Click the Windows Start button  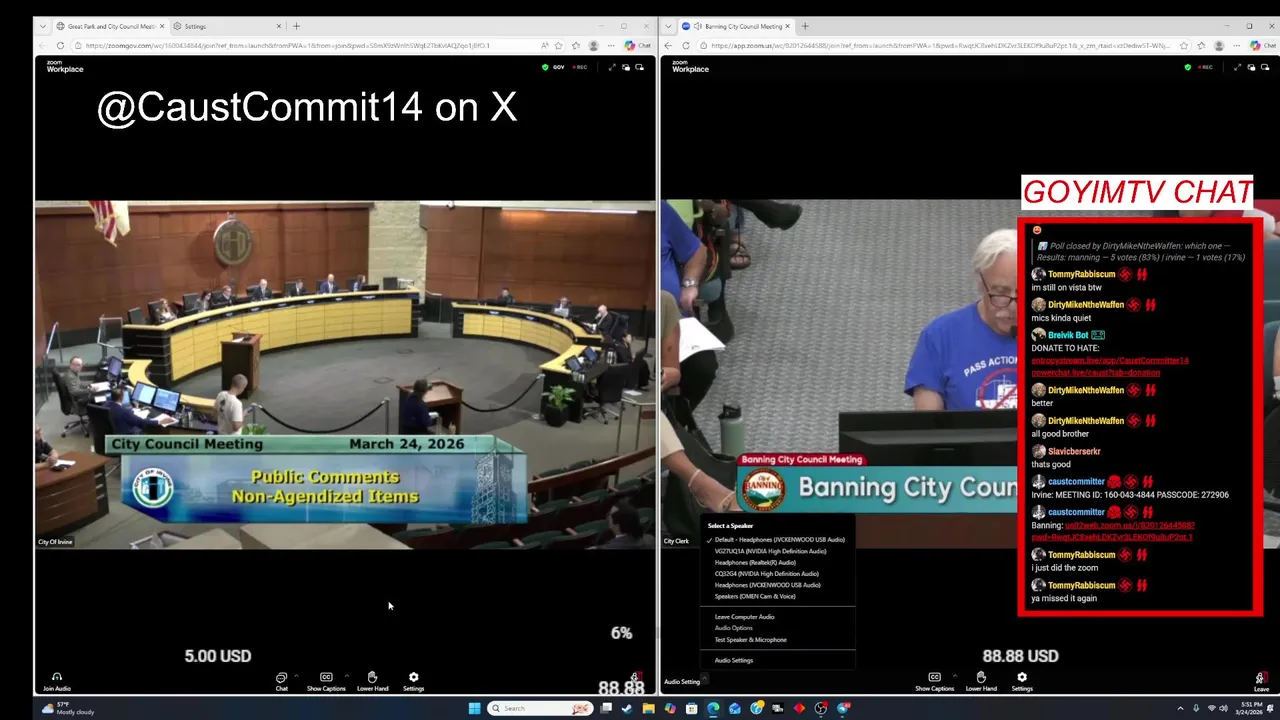[474, 708]
